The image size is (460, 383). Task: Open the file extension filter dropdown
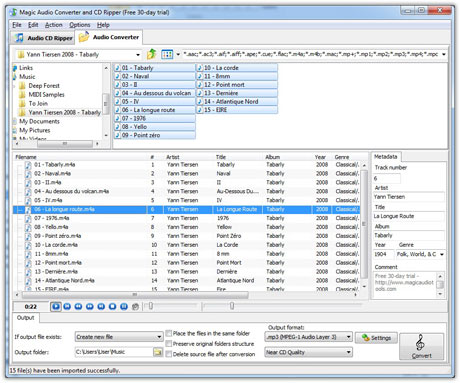444,54
